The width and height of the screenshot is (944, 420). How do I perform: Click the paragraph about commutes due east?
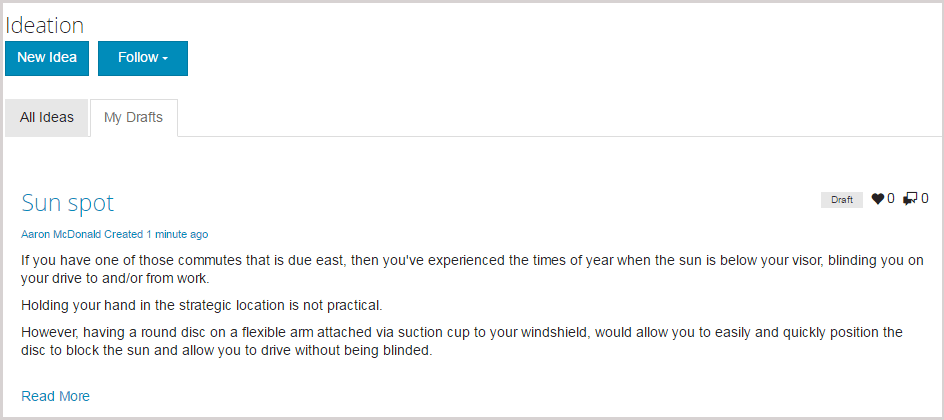click(470, 270)
